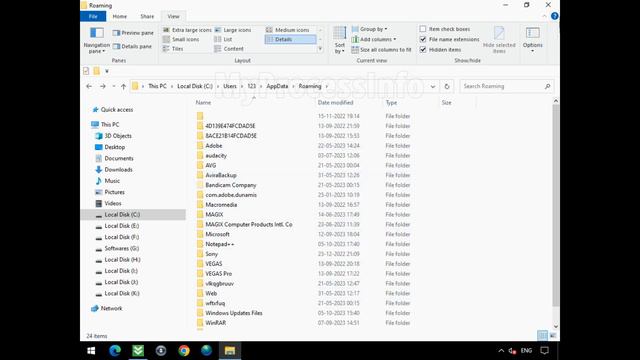Open recent locations dropdown arrow
The width and height of the screenshot is (640, 360).
(x=114, y=87)
